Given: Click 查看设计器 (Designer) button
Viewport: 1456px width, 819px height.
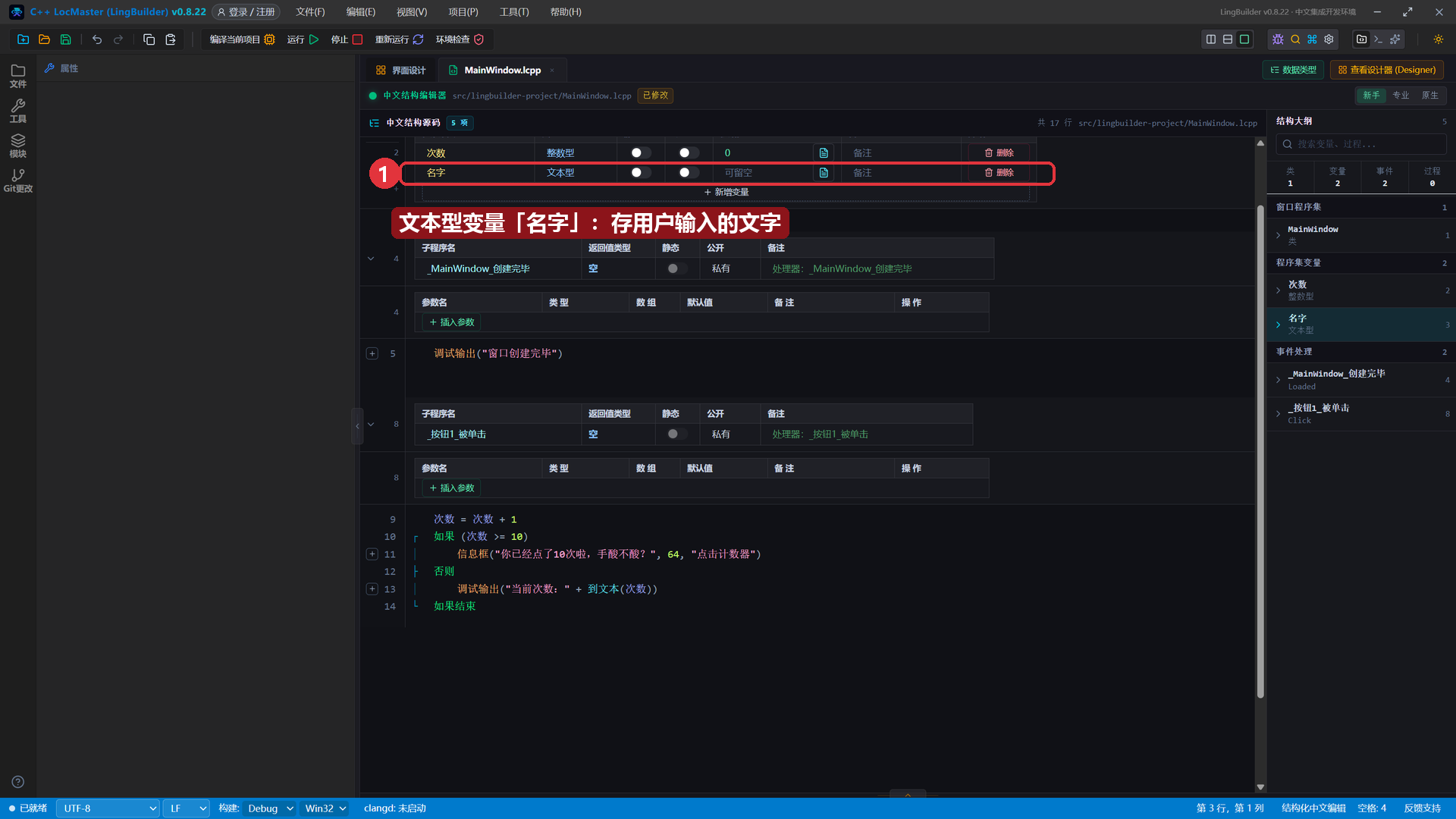Looking at the screenshot, I should (x=1387, y=70).
